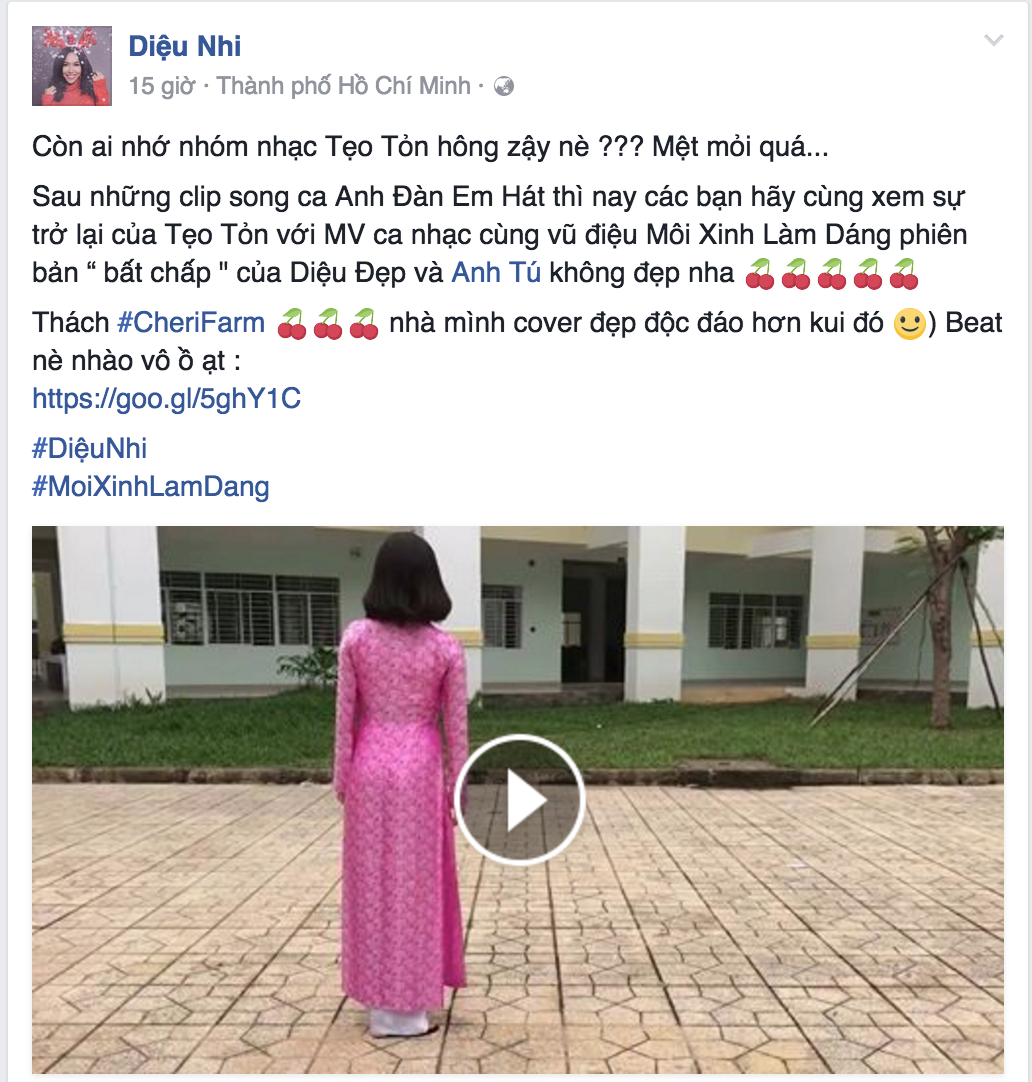The height and width of the screenshot is (1082, 1032).
Task: Open the post options chevron menu
Action: [993, 40]
